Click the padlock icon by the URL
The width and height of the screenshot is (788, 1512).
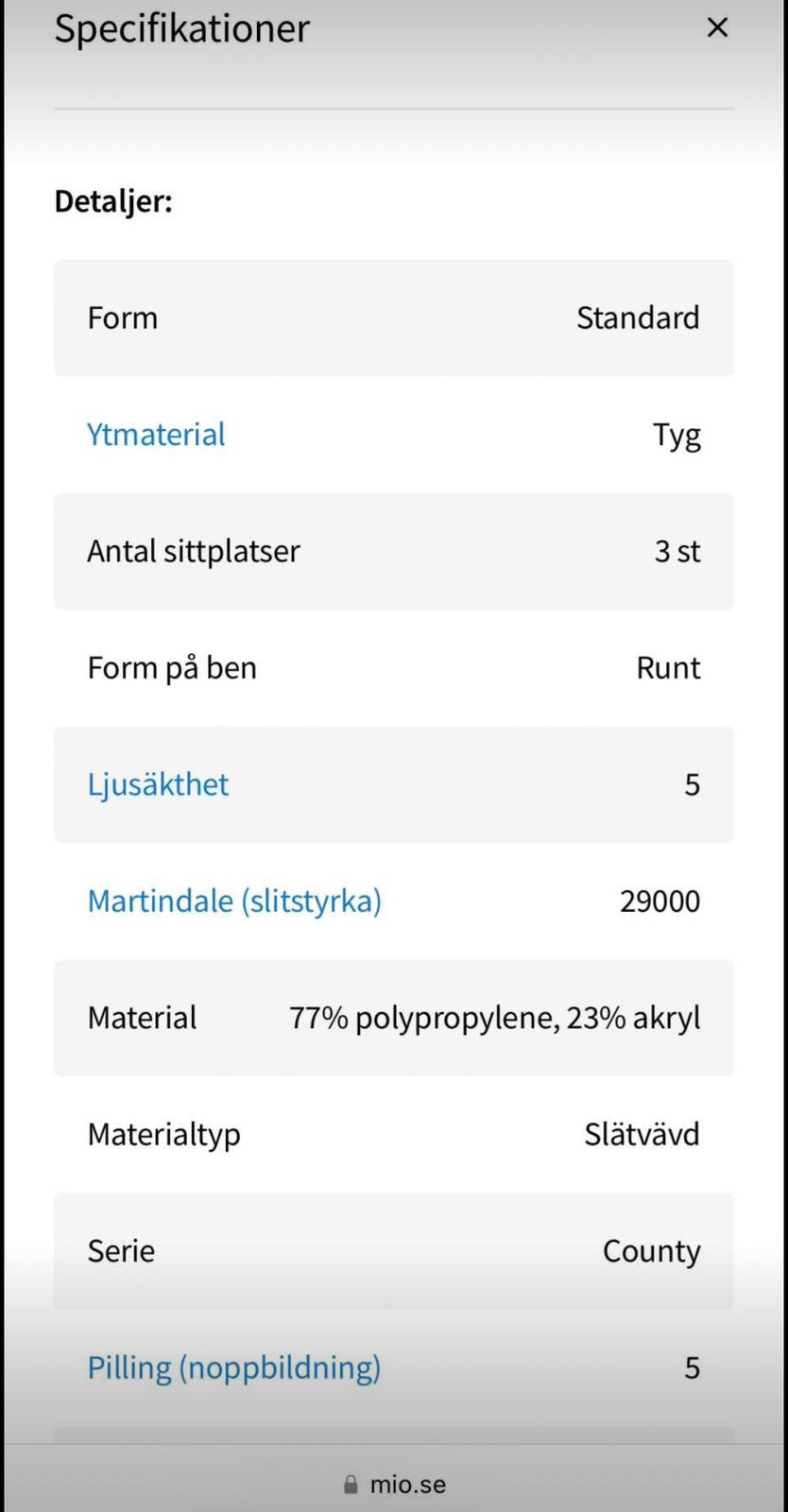[x=351, y=1485]
